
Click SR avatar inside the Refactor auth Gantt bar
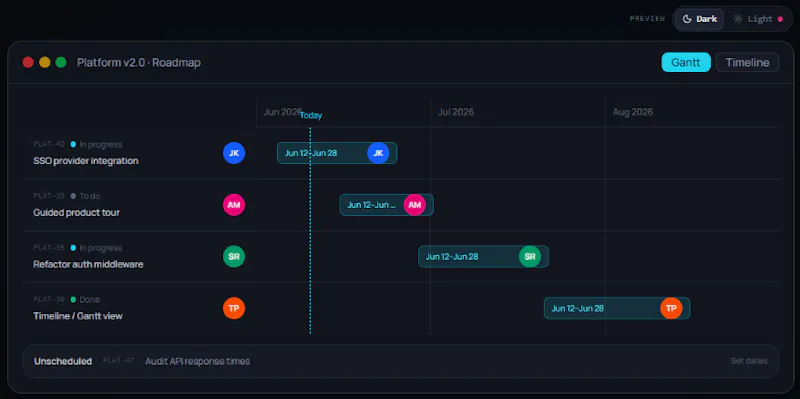click(x=530, y=257)
